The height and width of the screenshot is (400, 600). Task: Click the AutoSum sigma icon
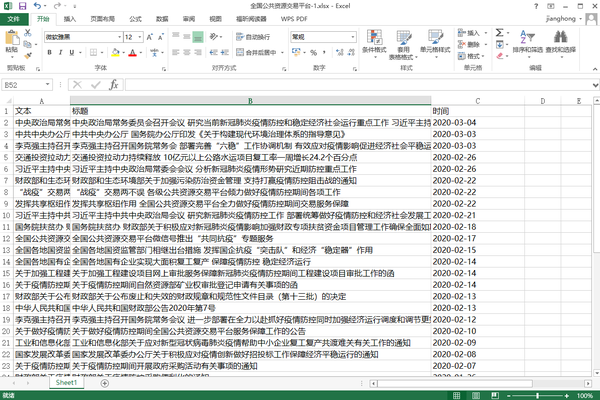pos(500,33)
